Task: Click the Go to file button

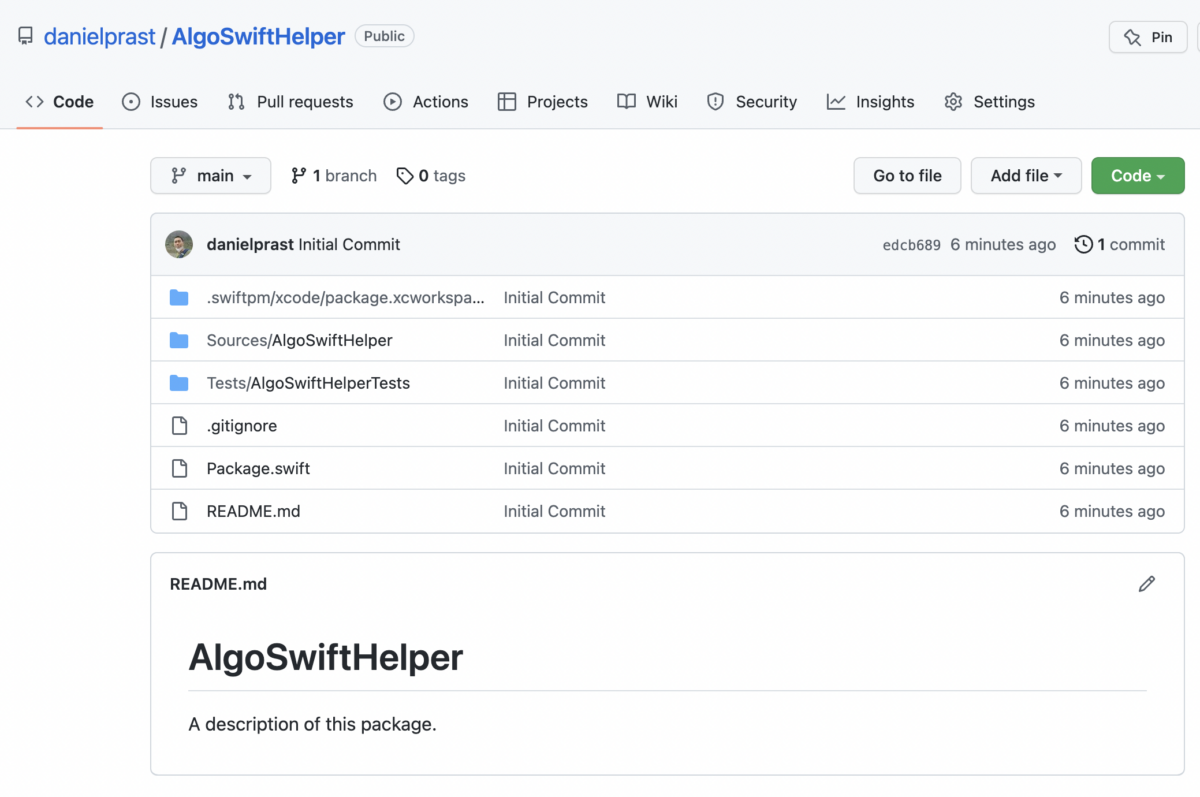Action: [907, 176]
